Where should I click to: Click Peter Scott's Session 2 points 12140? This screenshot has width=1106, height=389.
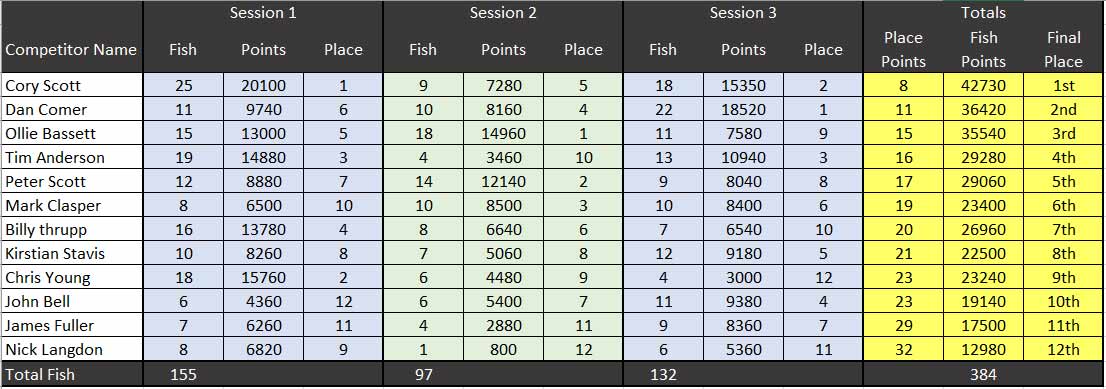click(503, 181)
